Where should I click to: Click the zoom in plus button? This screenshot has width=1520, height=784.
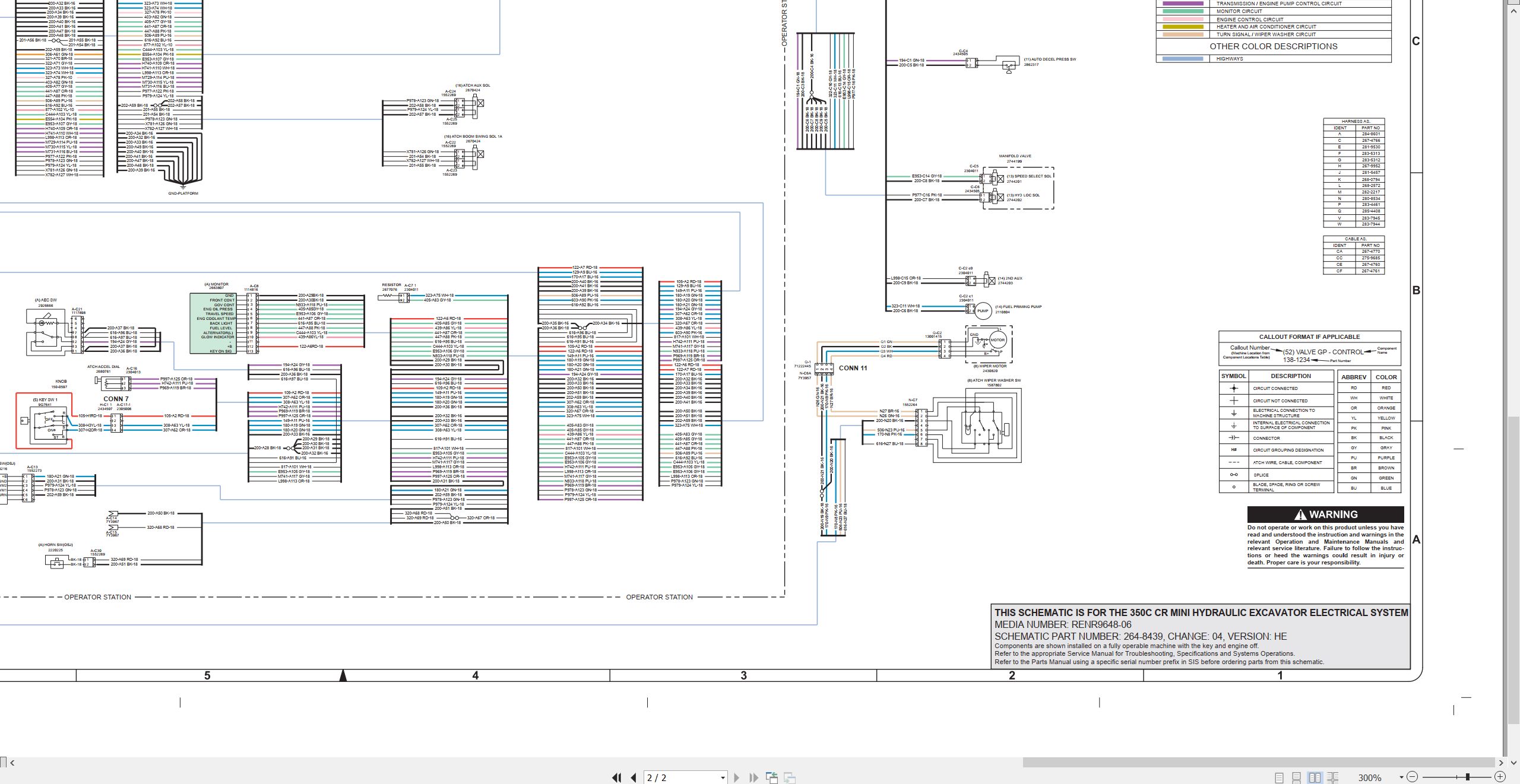click(x=1500, y=777)
